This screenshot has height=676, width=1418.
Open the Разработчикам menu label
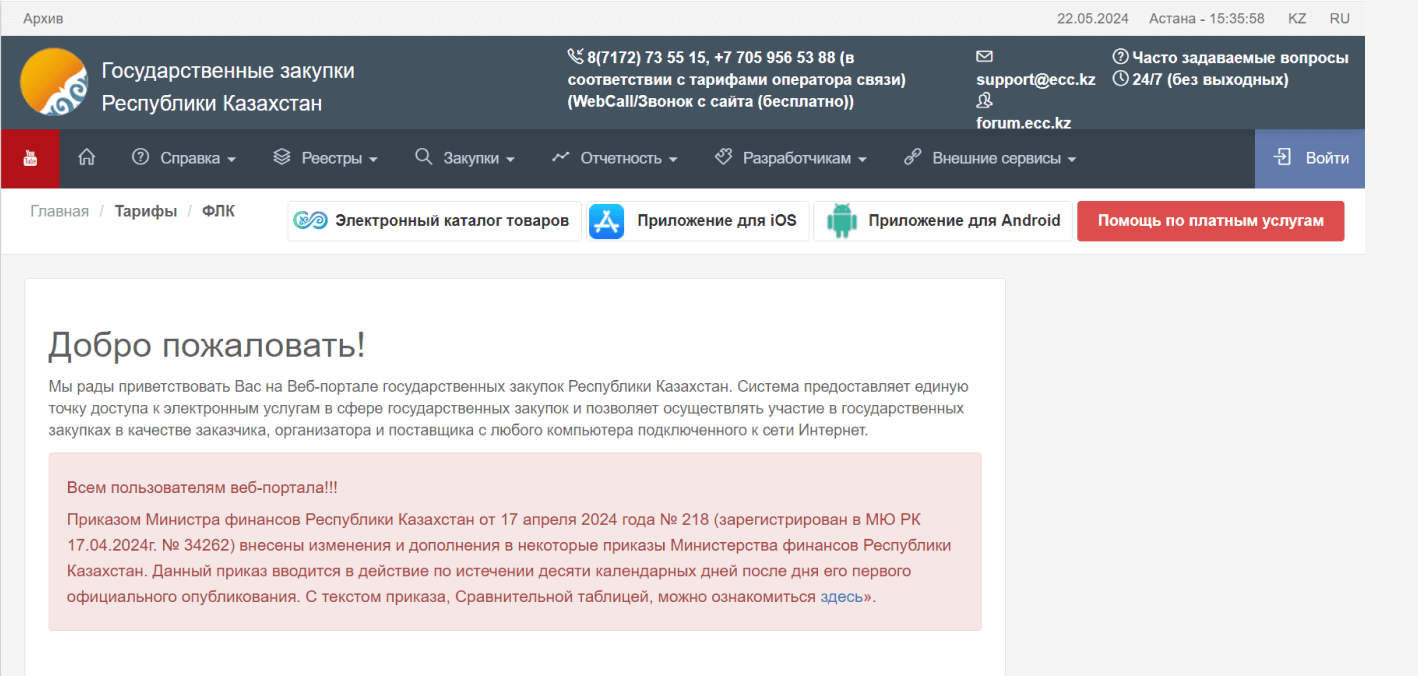pyautogui.click(x=797, y=158)
